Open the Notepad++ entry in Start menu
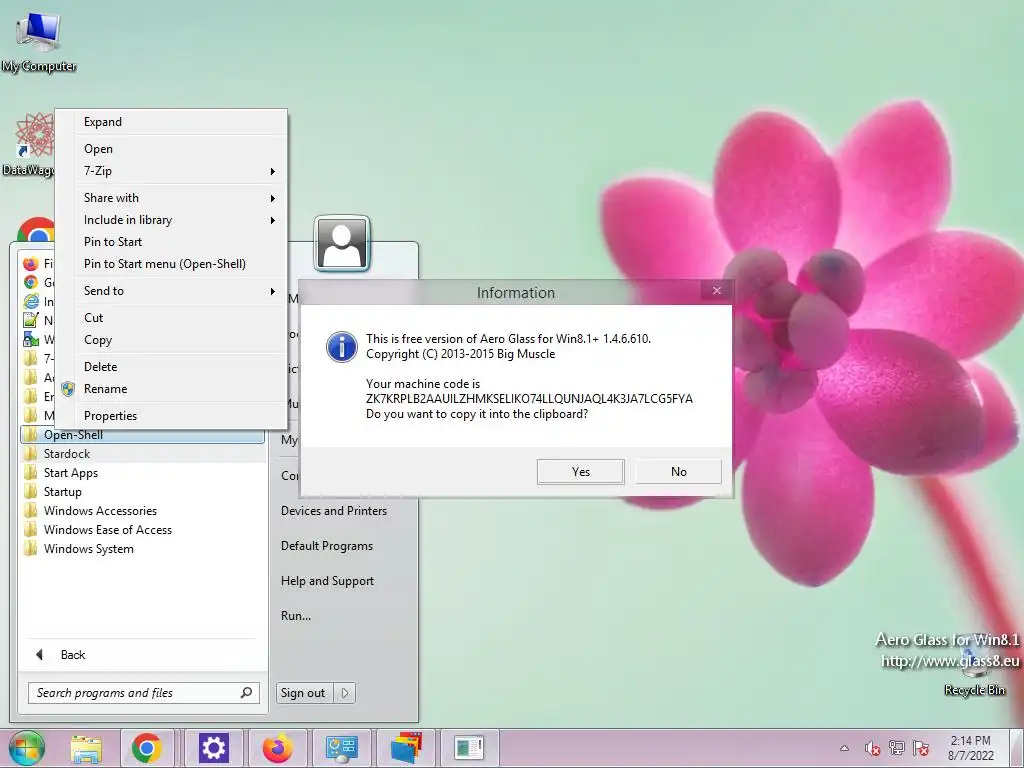 (31, 320)
